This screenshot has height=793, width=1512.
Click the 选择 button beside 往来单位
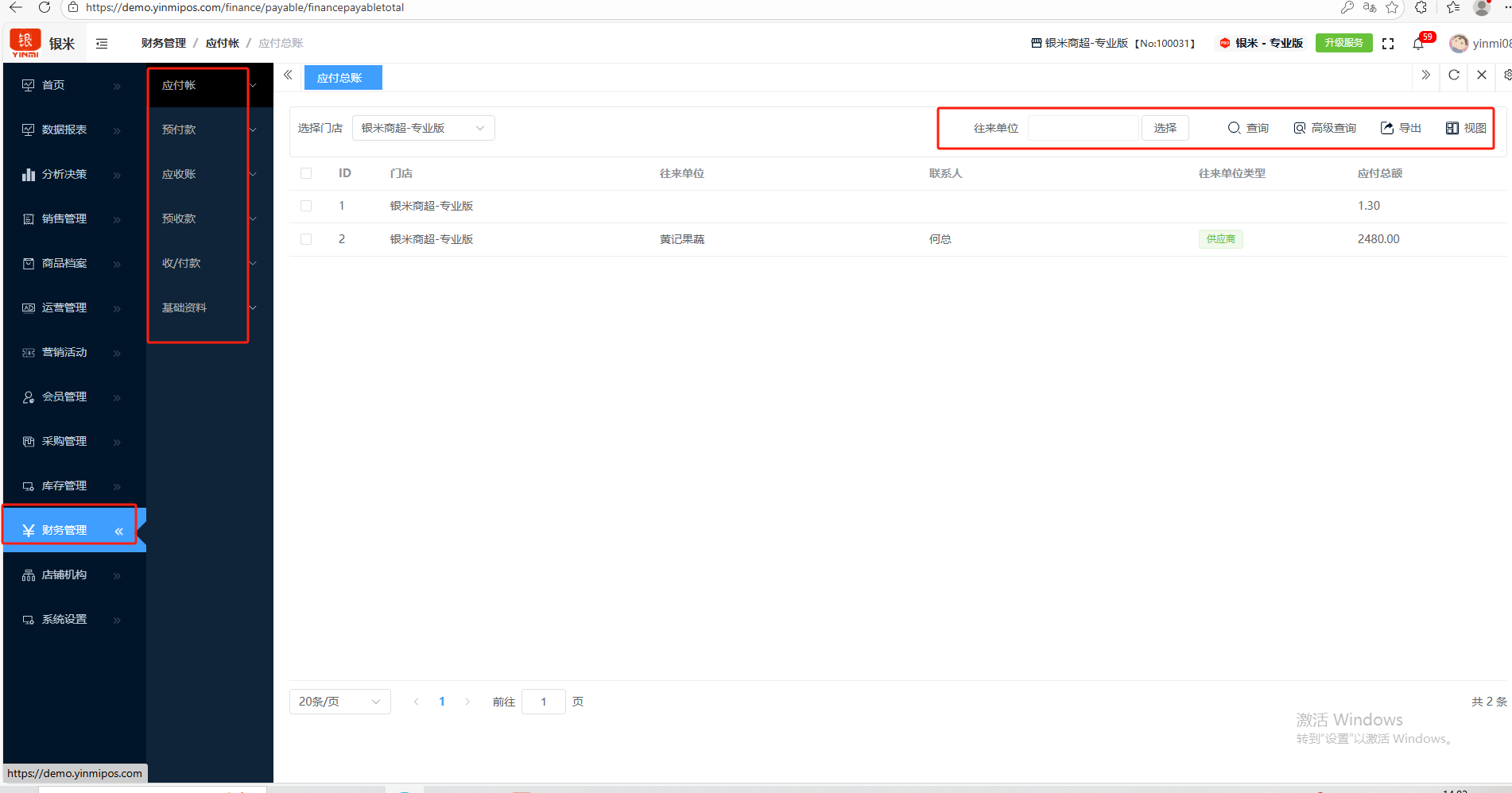click(1165, 128)
